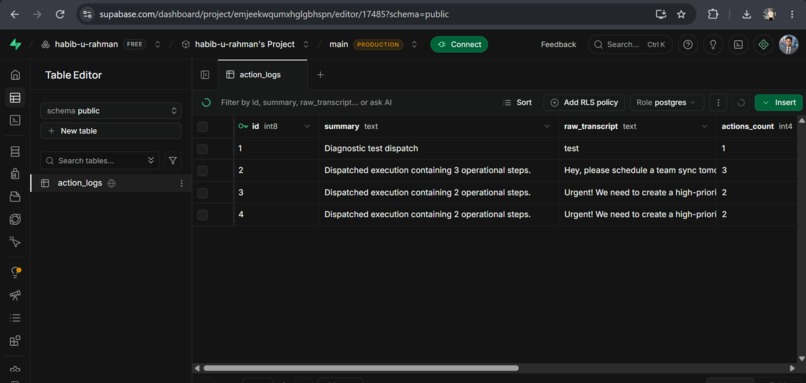Image resolution: width=806 pixels, height=383 pixels.
Task: Expand the branch switcher beside main PRODUCTION
Action: (x=414, y=45)
